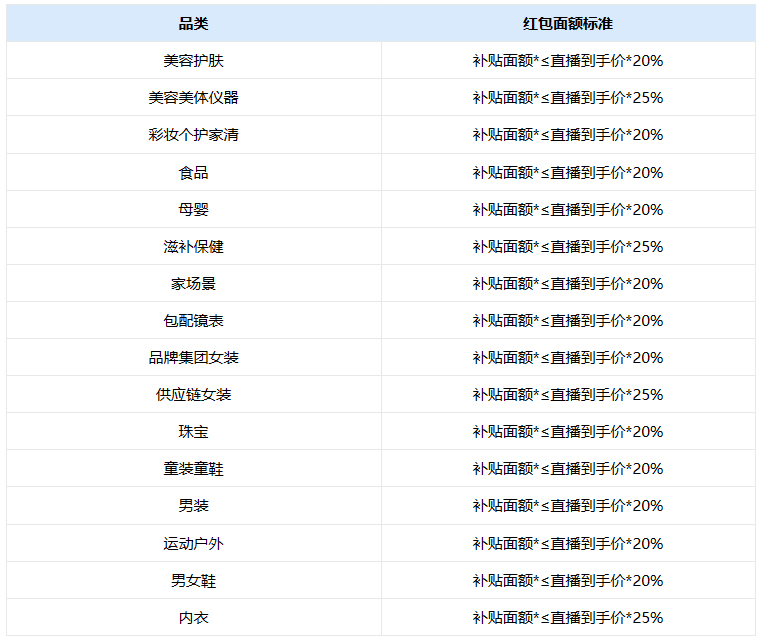
Task: Select the 彩妆个护家清 category cell
Action: click(193, 135)
